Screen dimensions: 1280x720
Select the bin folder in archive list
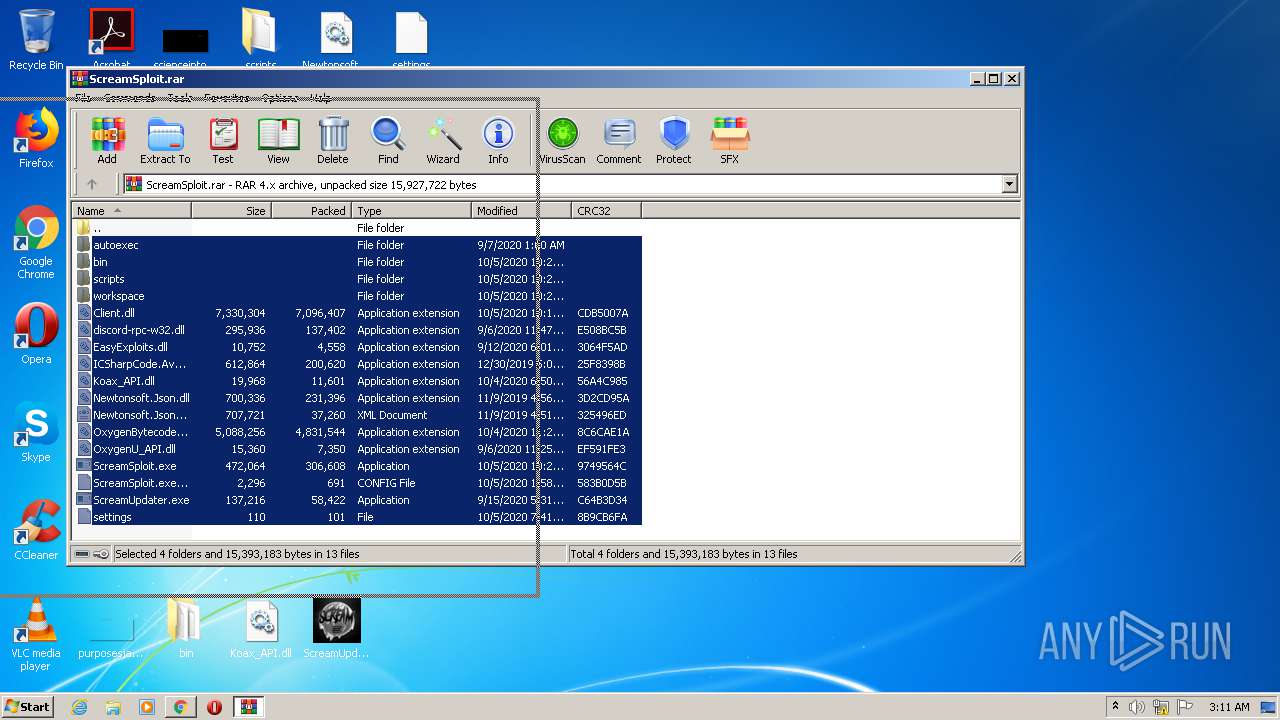click(x=357, y=262)
